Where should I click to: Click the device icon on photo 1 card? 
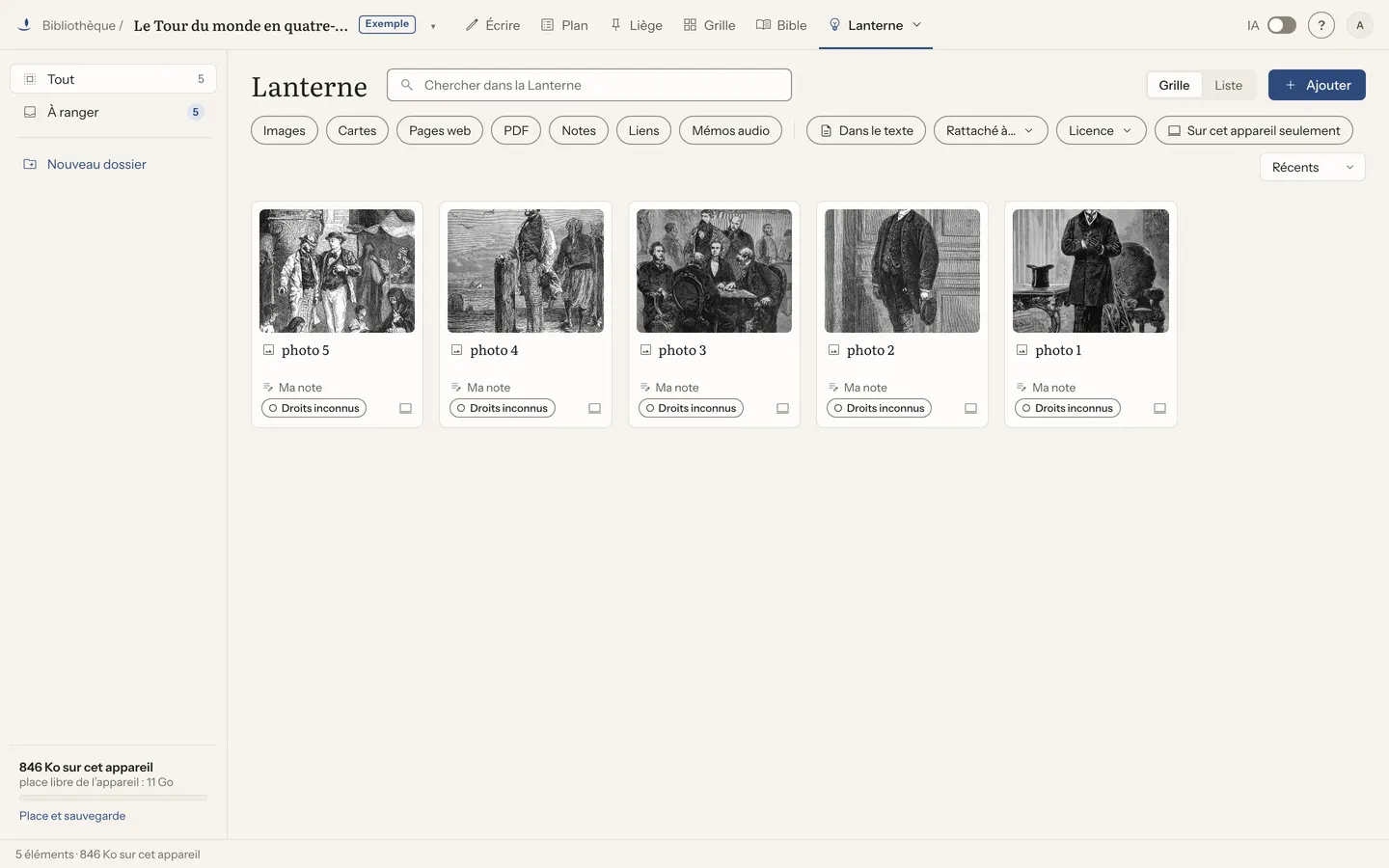[x=1159, y=408]
